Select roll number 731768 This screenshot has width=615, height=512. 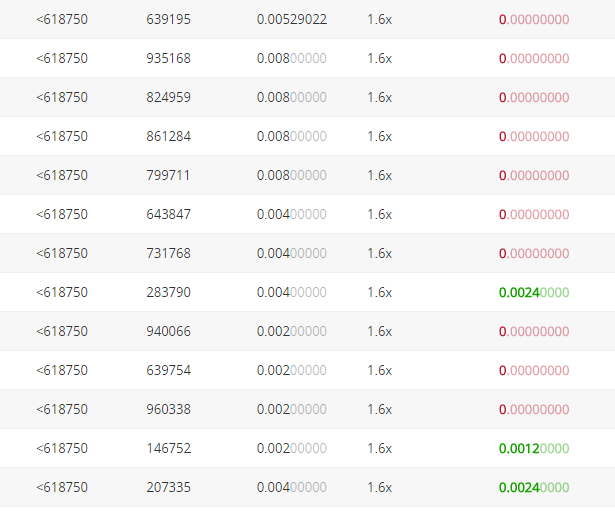tap(168, 253)
